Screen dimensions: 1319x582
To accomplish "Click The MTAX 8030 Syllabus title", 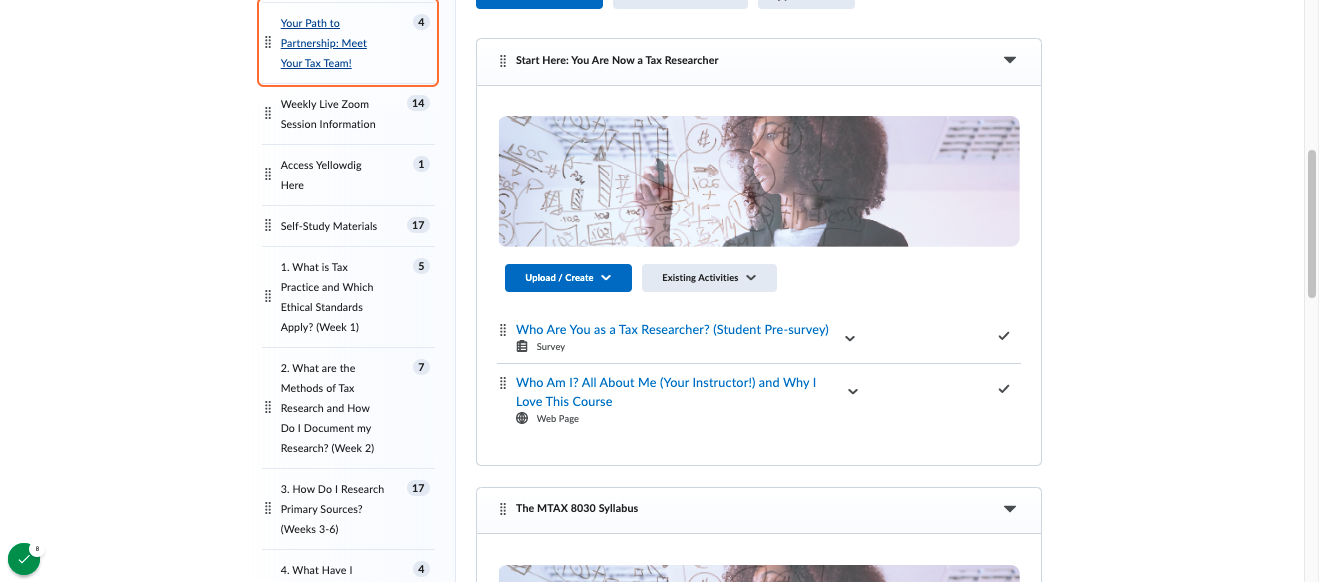I will [577, 508].
